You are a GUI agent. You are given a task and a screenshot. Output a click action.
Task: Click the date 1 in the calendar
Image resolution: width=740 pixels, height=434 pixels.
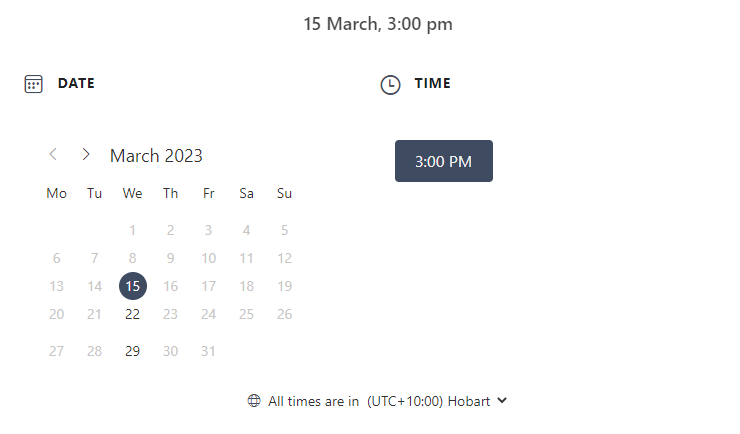click(133, 230)
